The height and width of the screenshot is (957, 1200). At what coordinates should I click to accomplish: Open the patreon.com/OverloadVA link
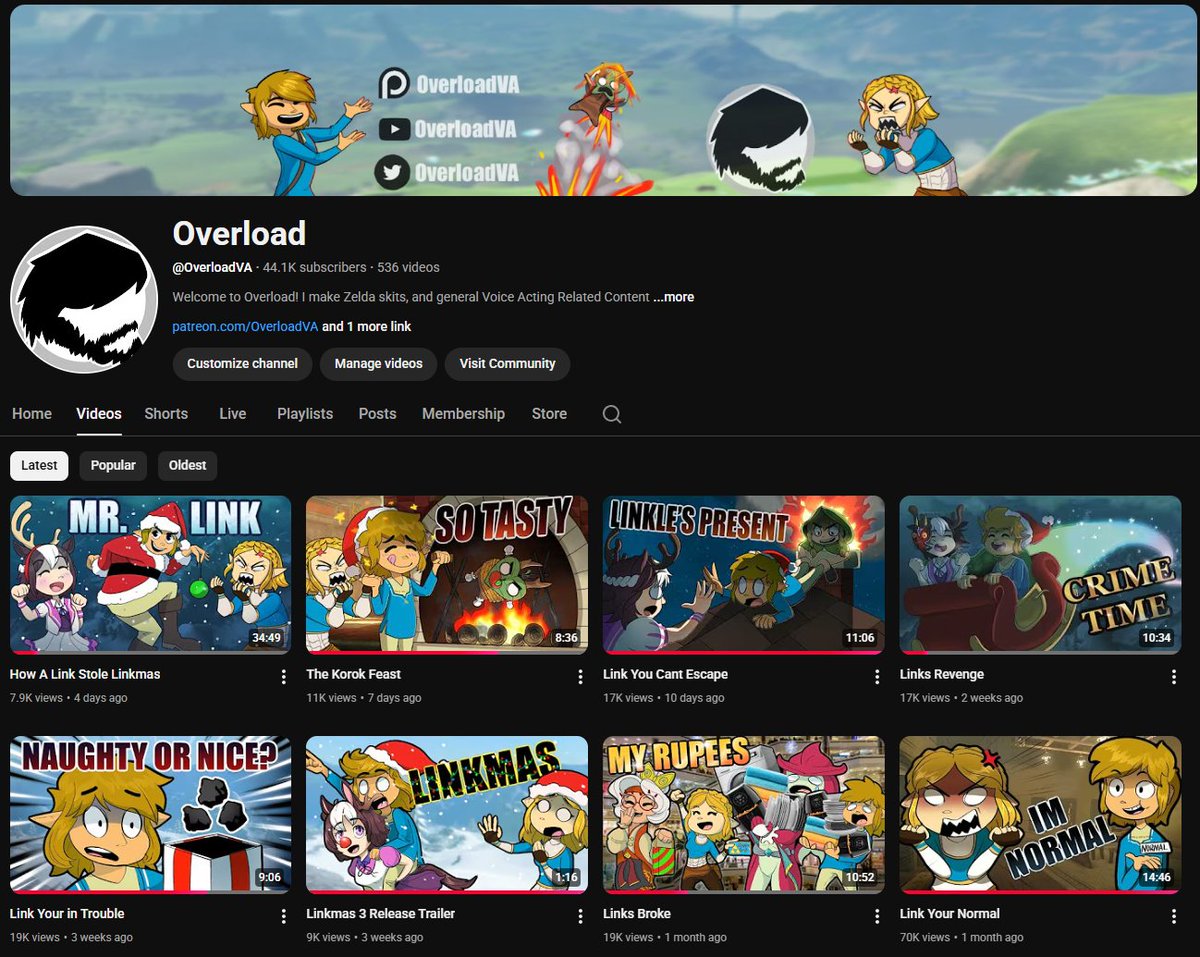point(245,327)
